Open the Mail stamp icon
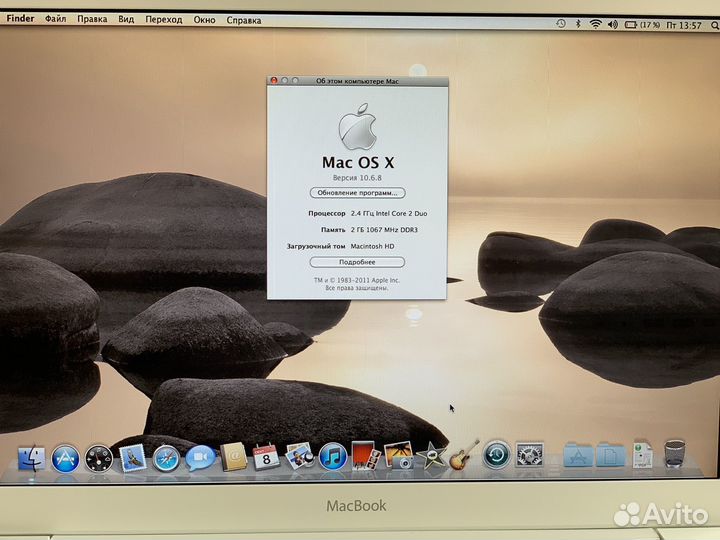 pyautogui.click(x=132, y=458)
